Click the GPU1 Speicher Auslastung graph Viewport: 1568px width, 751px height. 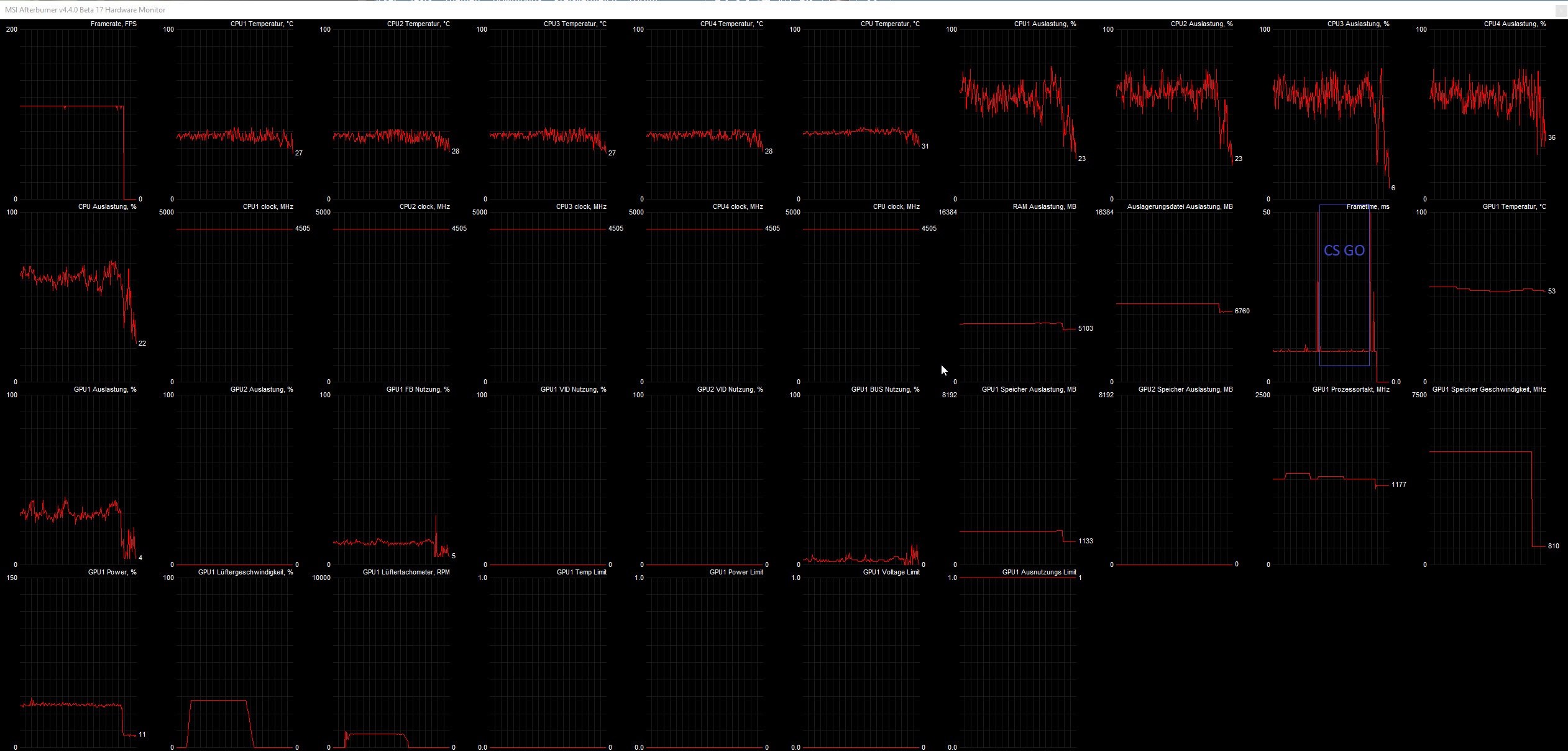point(1018,479)
